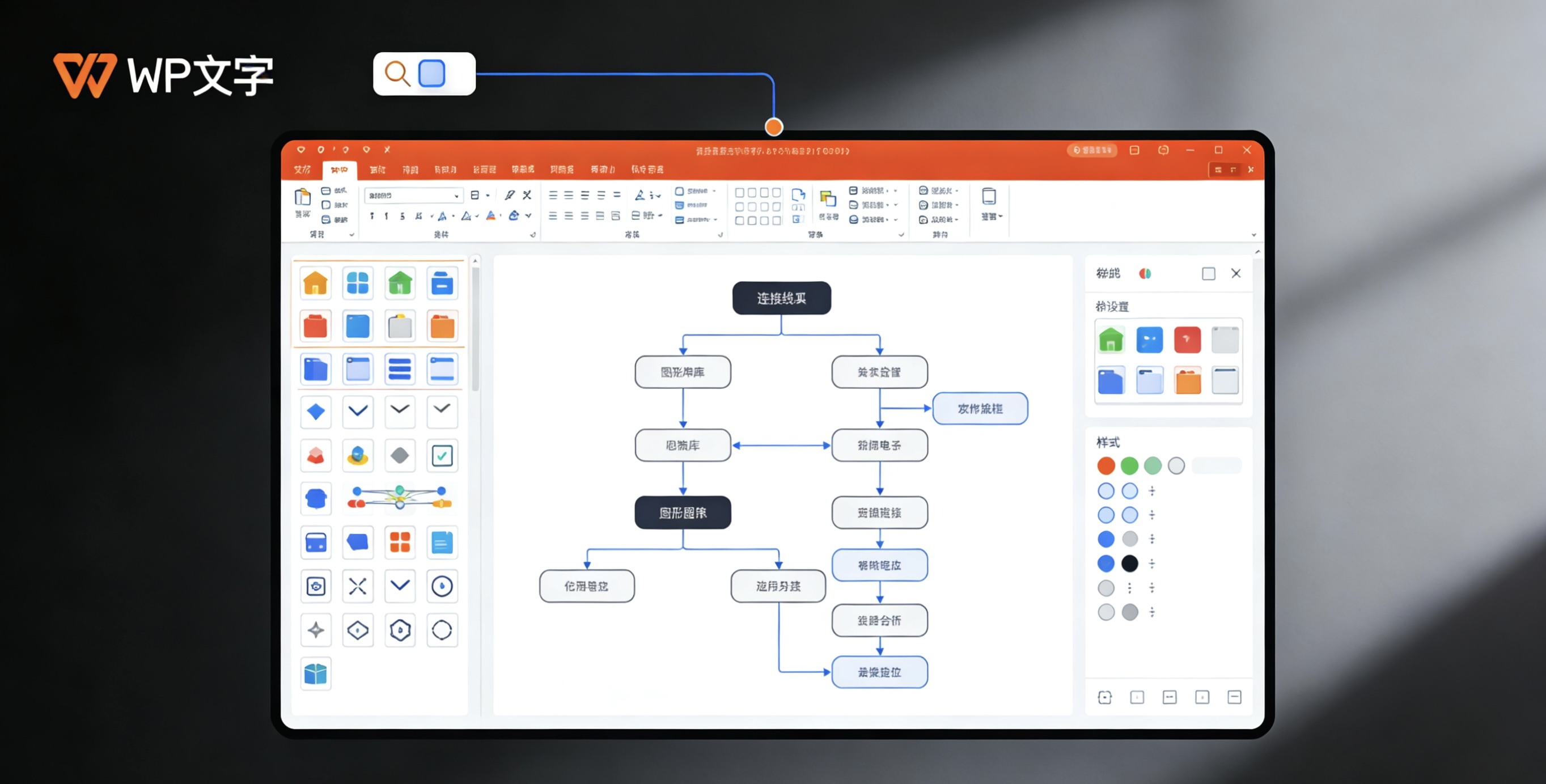
Task: Switch to the tab right of active tab
Action: (378, 170)
